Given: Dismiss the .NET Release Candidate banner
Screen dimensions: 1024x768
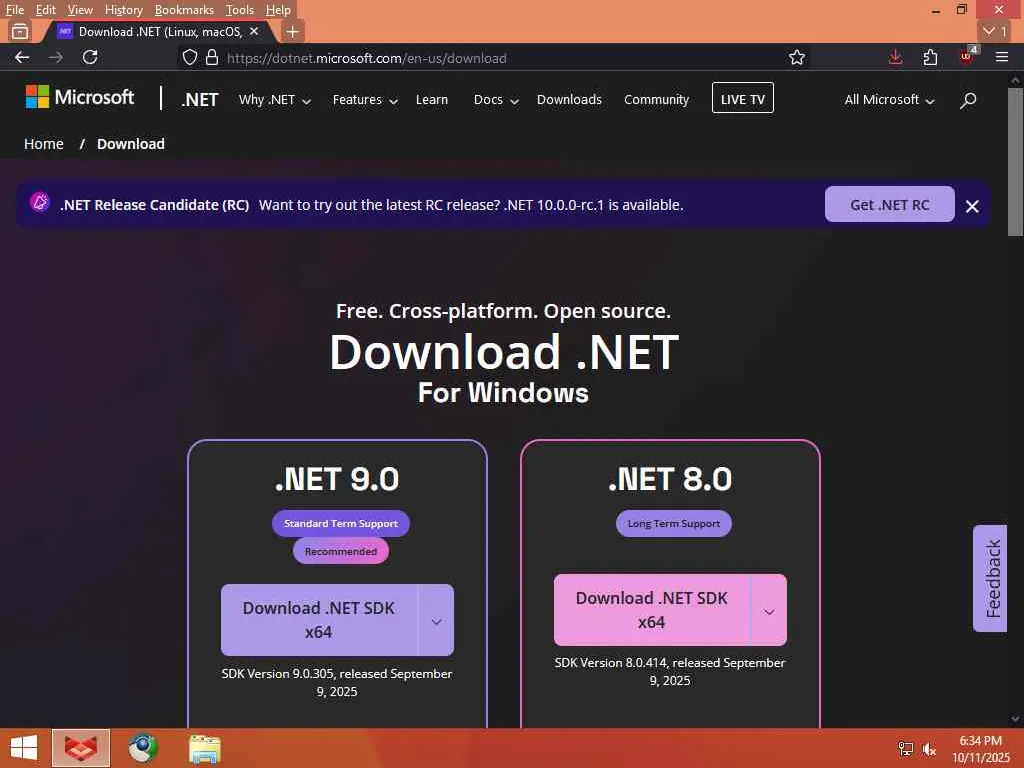Looking at the screenshot, I should point(972,206).
